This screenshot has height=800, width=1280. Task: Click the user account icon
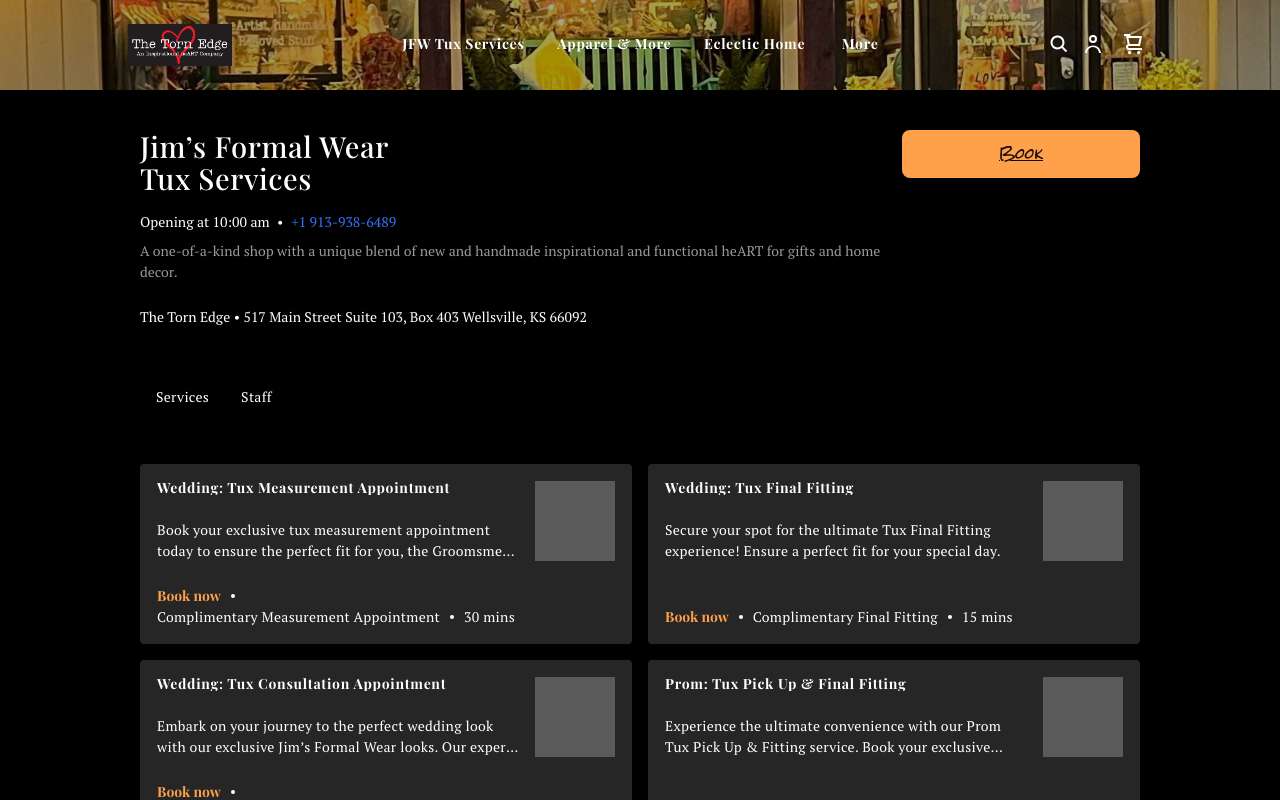tap(1093, 44)
